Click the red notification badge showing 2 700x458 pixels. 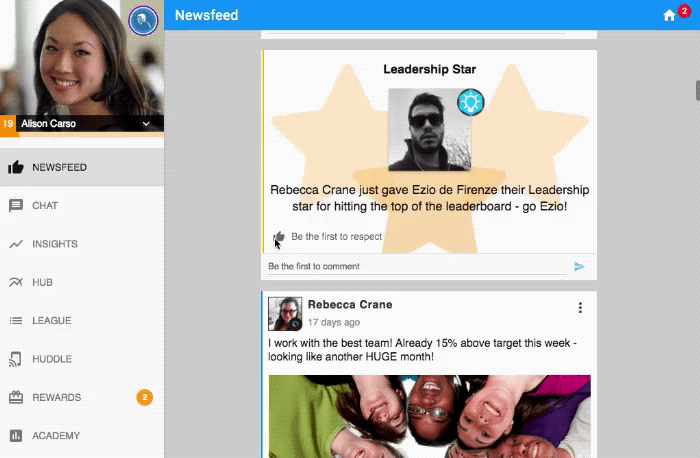(x=684, y=10)
